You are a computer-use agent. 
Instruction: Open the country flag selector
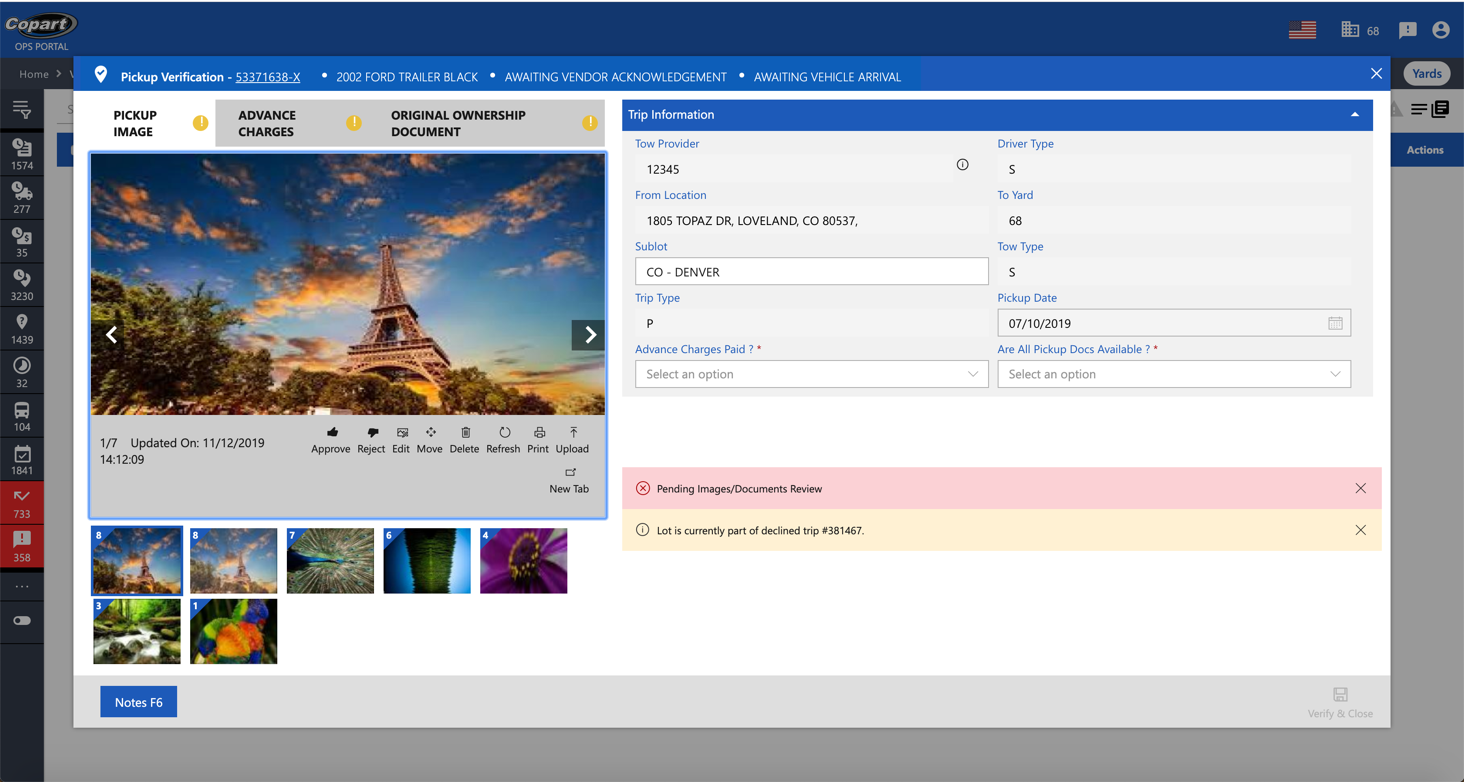(x=1302, y=30)
